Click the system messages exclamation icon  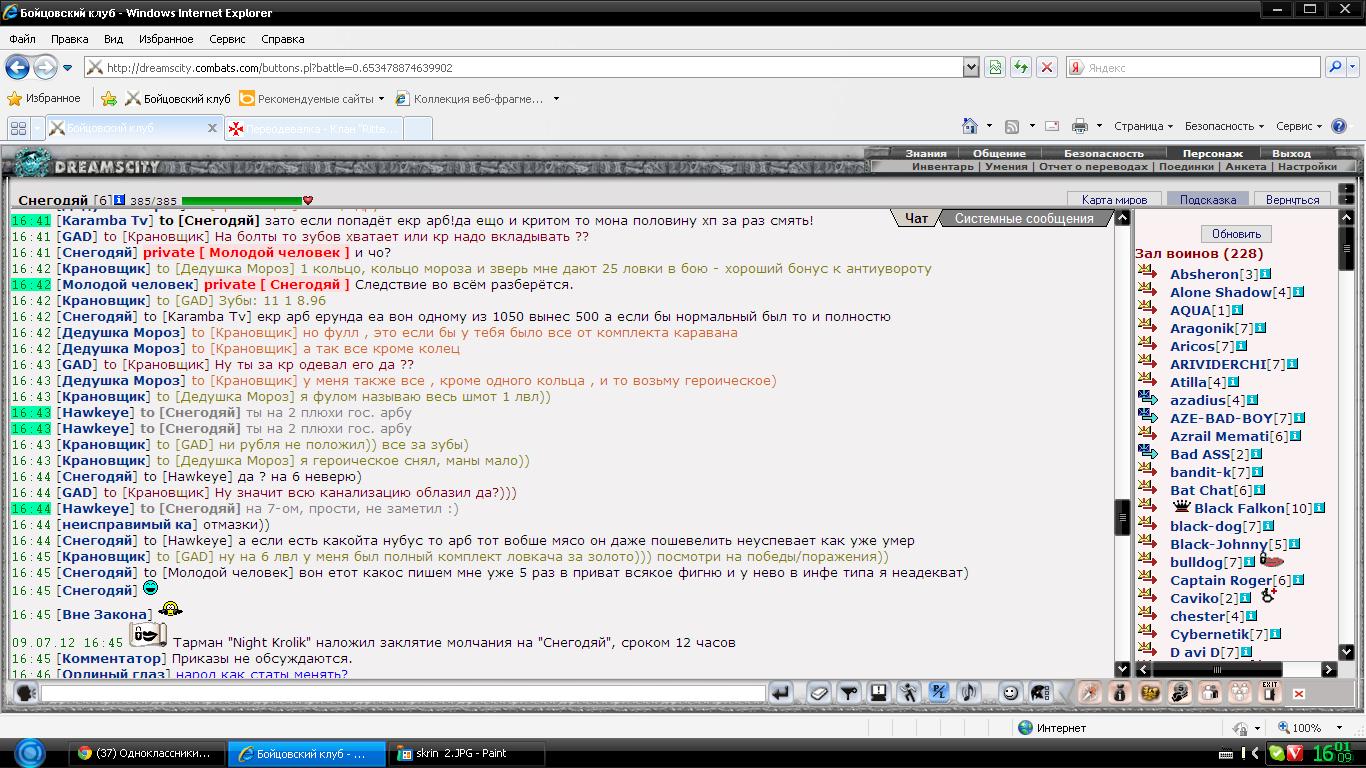click(x=879, y=692)
